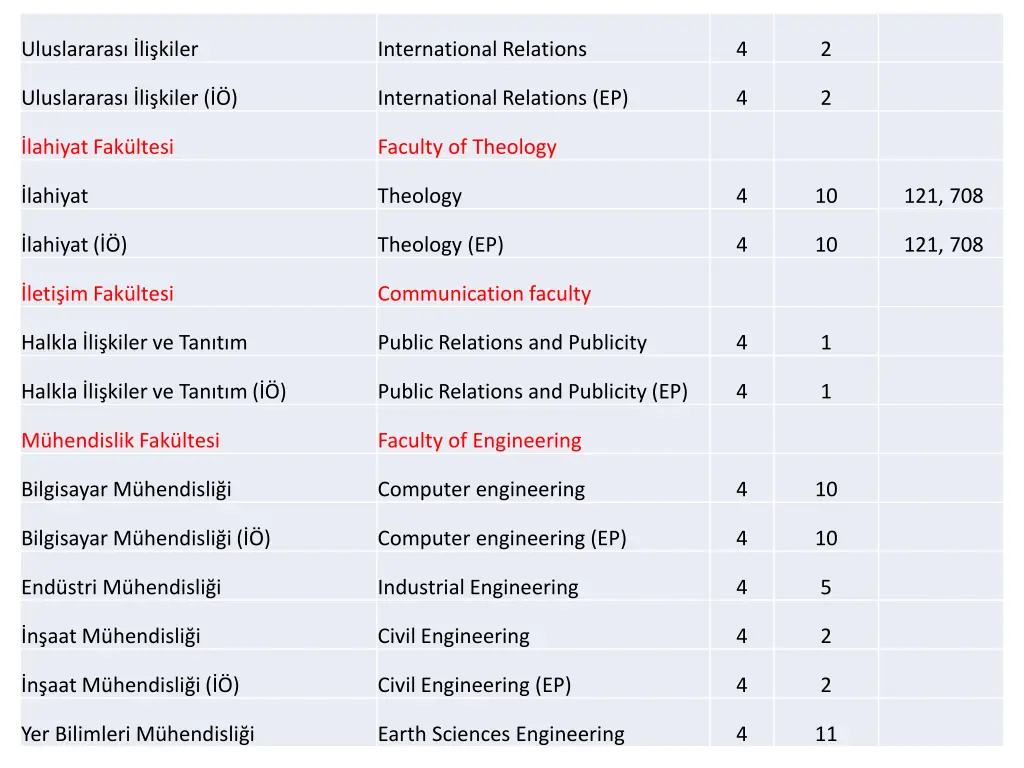The width and height of the screenshot is (1024, 768).
Task: Select the red İlahiyat Fakültesi heading
Action: (x=97, y=147)
